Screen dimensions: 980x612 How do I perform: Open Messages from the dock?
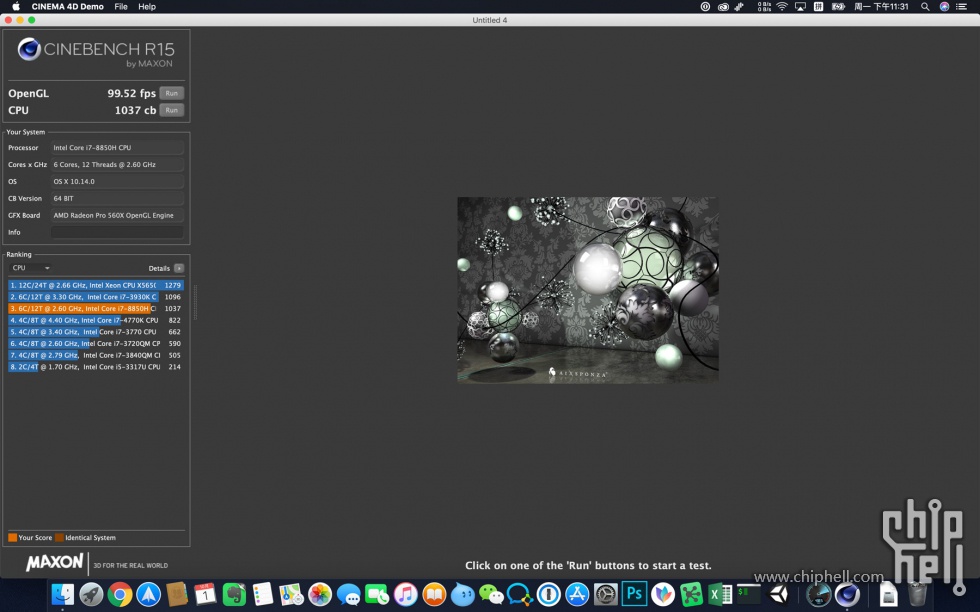click(x=348, y=594)
